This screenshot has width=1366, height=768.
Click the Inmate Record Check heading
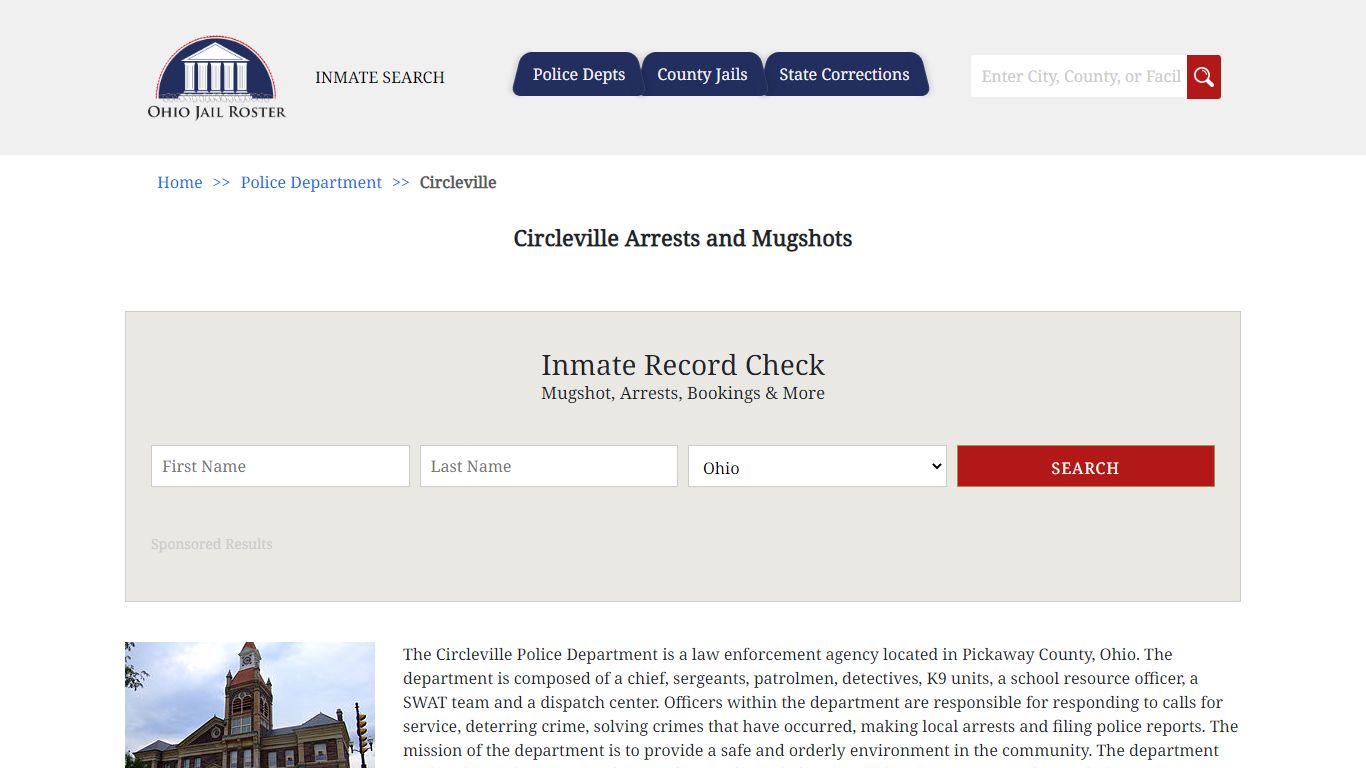click(x=683, y=365)
